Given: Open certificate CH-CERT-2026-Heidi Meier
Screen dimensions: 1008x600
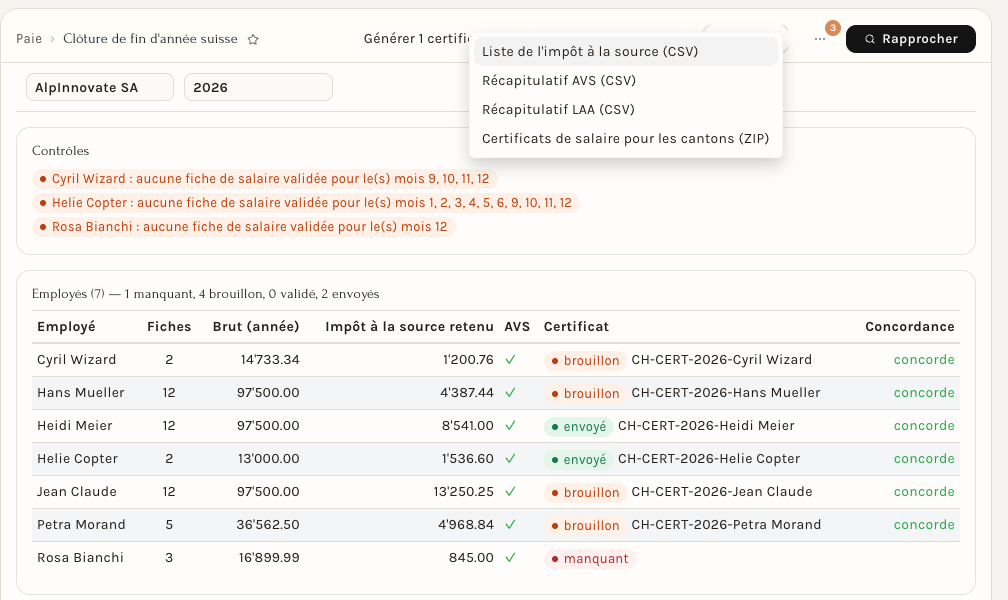Looking at the screenshot, I should pyautogui.click(x=706, y=426).
